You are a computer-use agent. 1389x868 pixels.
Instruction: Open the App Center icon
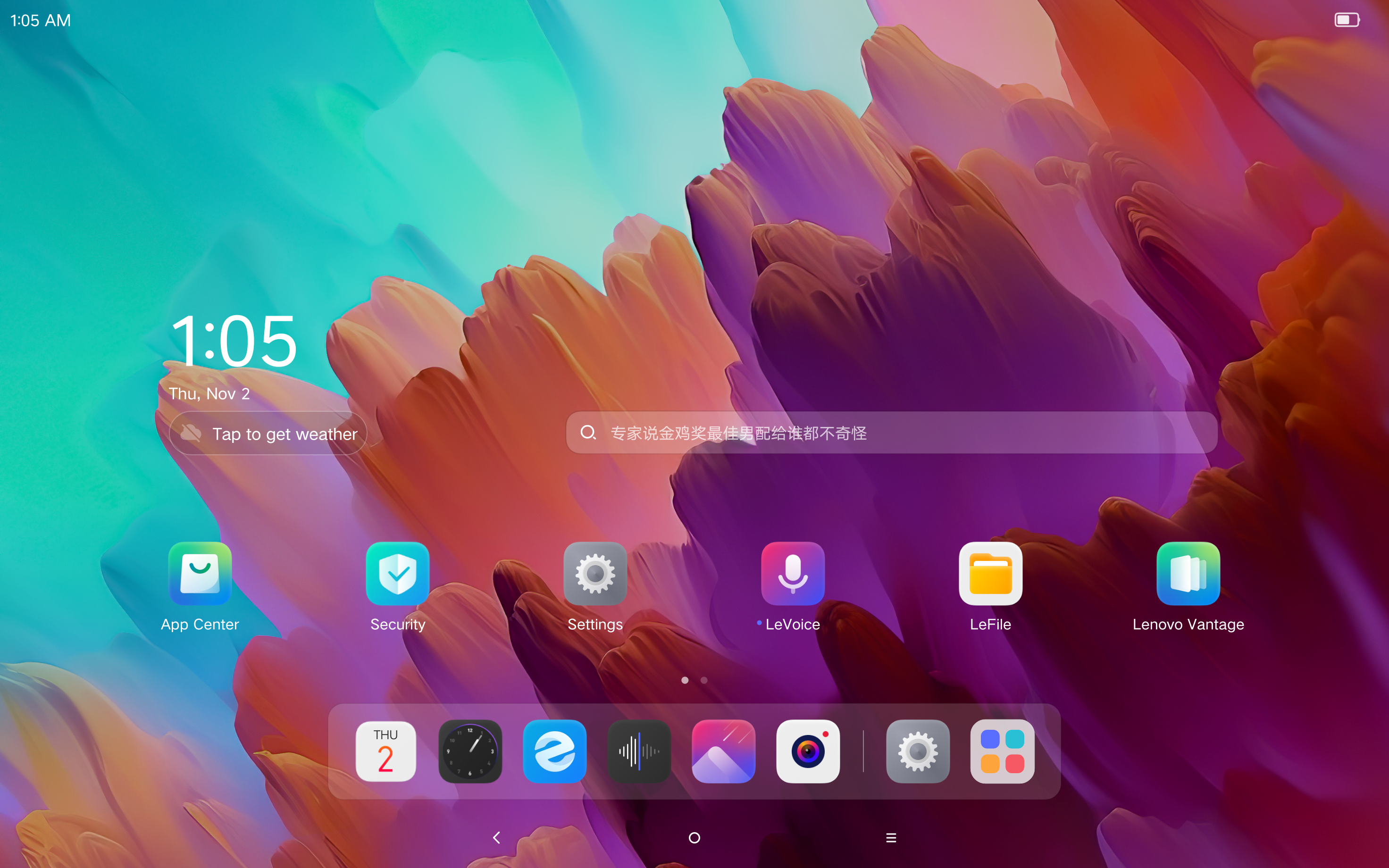point(200,574)
